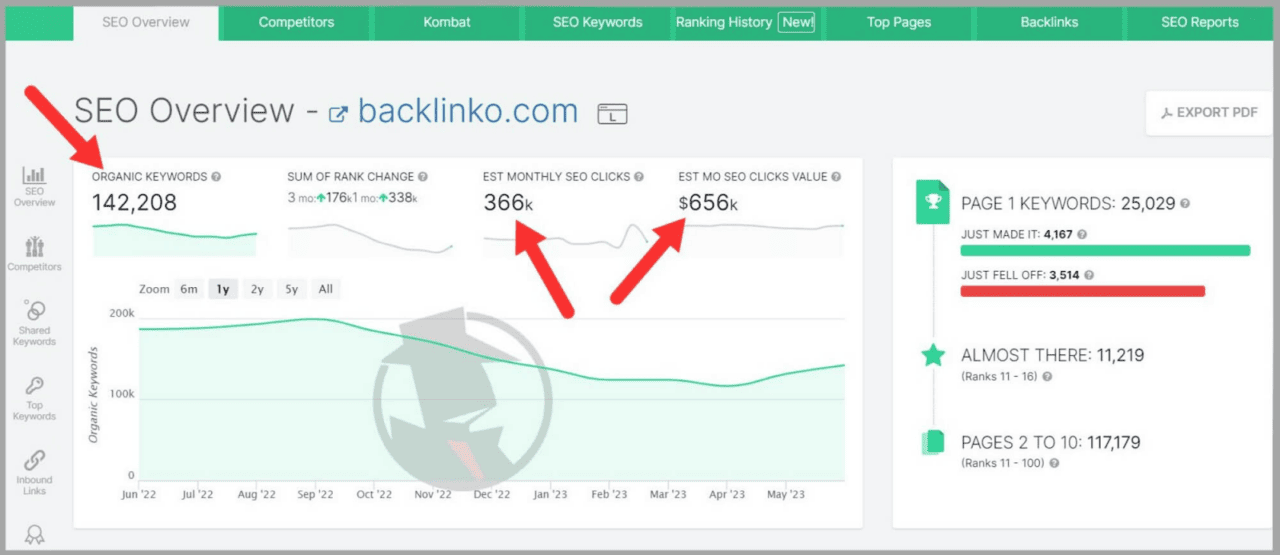This screenshot has height=555, width=1280.
Task: Set chart zoom to 6m
Action: (x=189, y=289)
